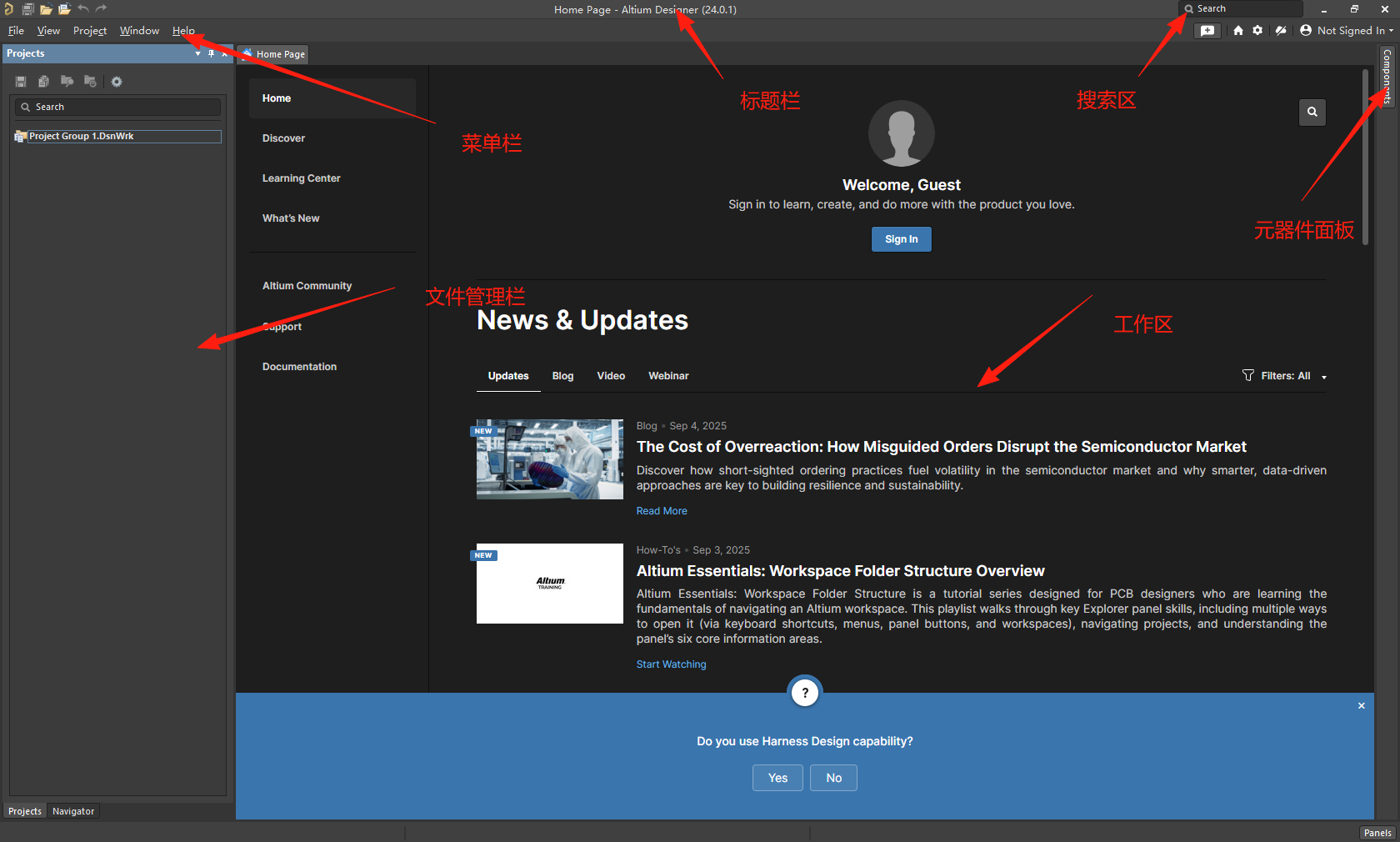
Task: Switch to the Webinar tab in News & Updates
Action: (x=668, y=376)
